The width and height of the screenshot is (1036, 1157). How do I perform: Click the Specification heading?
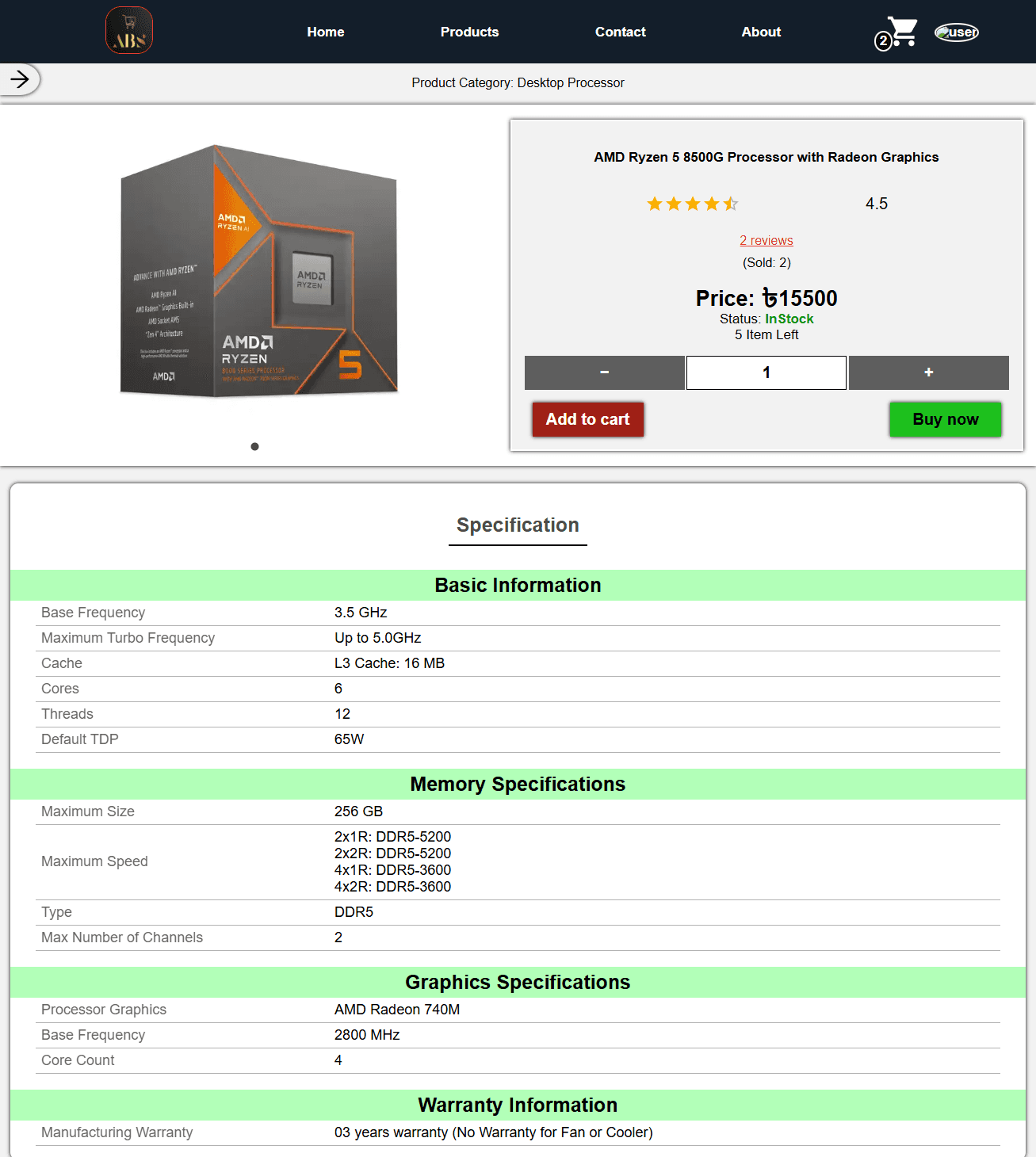518,525
